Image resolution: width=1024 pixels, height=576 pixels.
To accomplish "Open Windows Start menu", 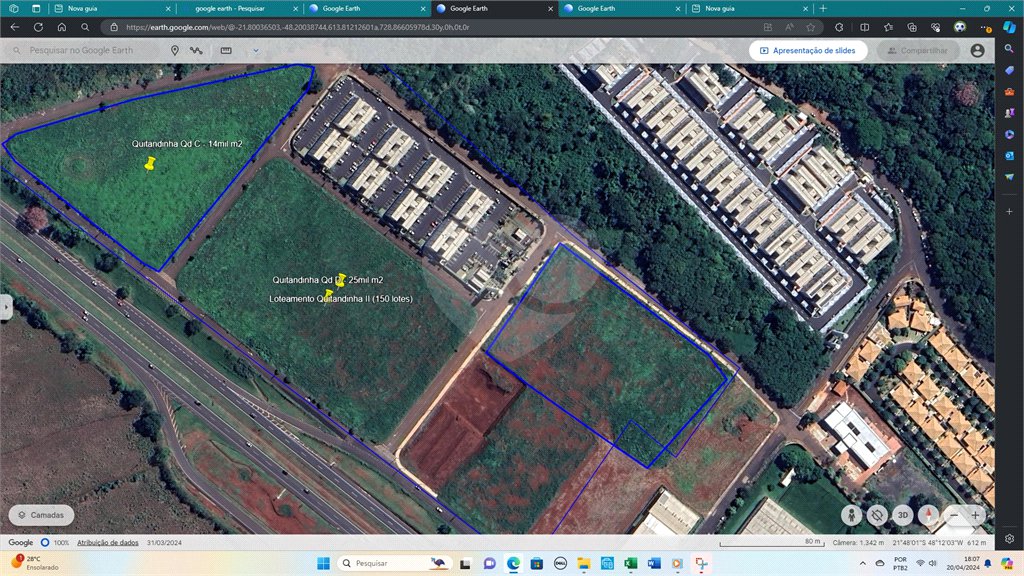I will (x=323, y=563).
